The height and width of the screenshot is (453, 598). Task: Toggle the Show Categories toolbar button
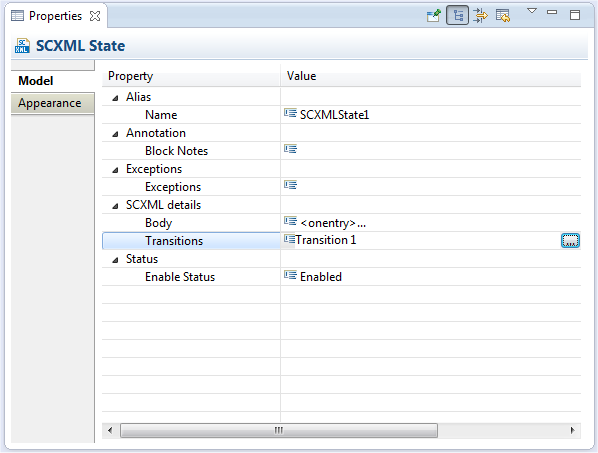(458, 16)
